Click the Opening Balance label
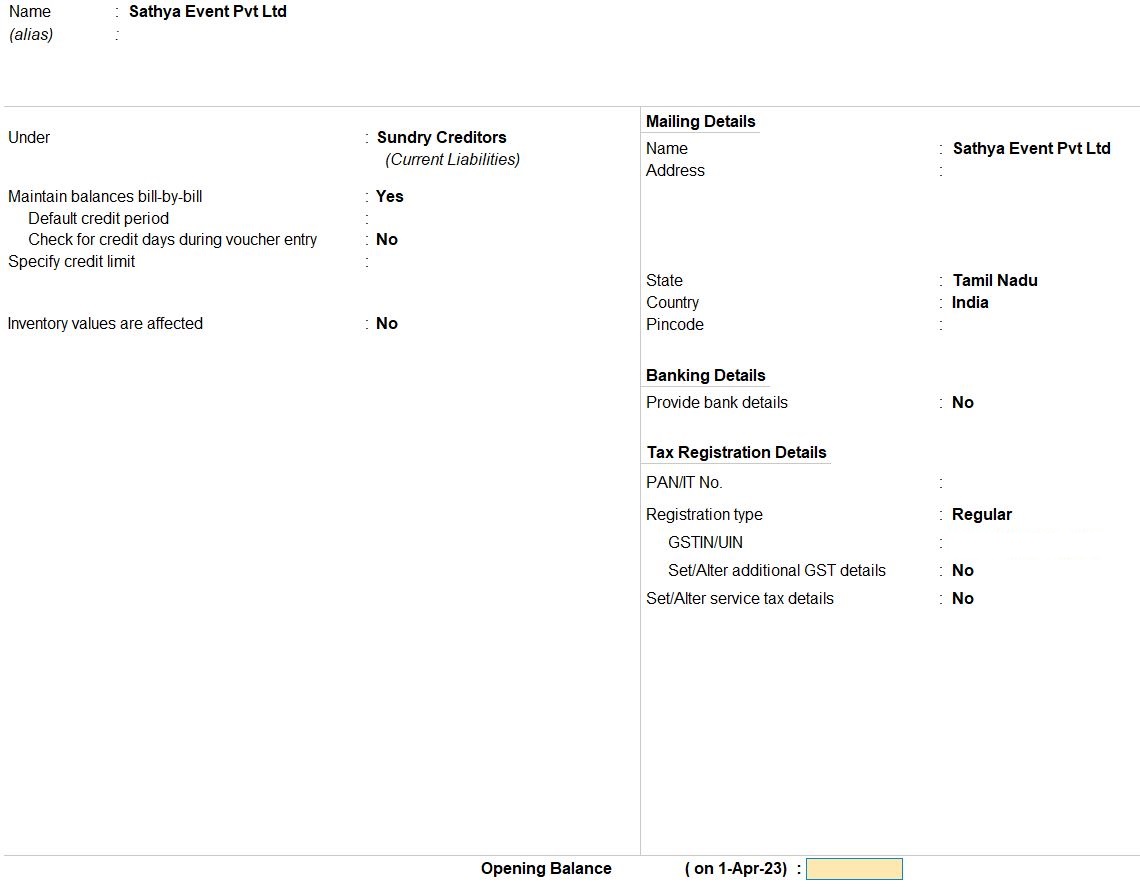This screenshot has width=1140, height=887. point(546,869)
